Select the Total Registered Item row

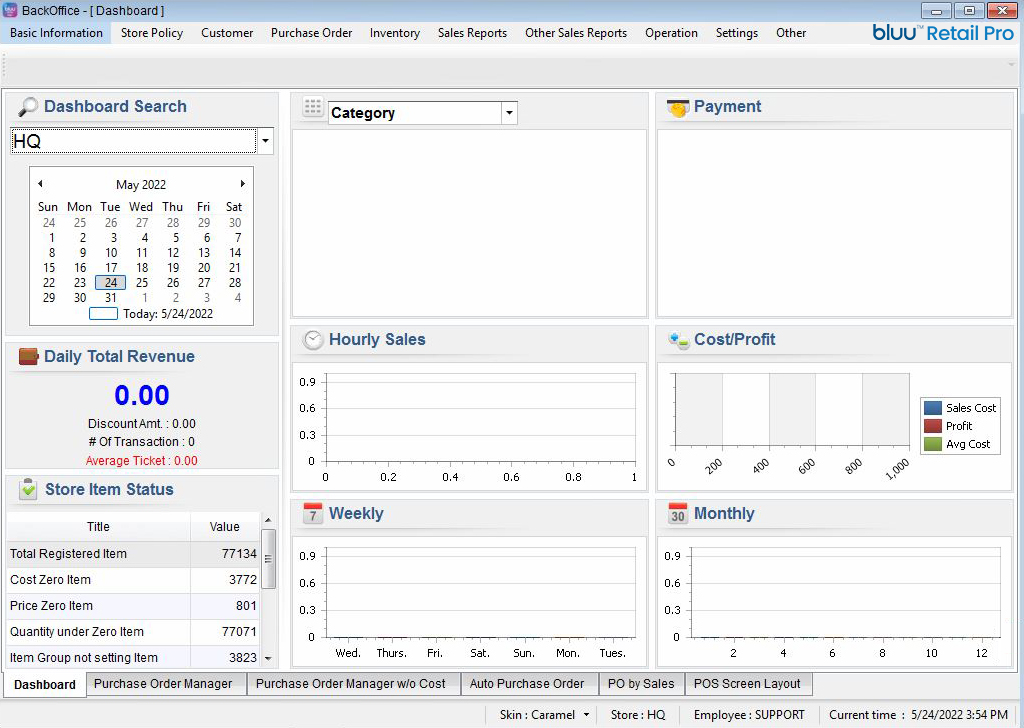pyautogui.click(x=133, y=554)
